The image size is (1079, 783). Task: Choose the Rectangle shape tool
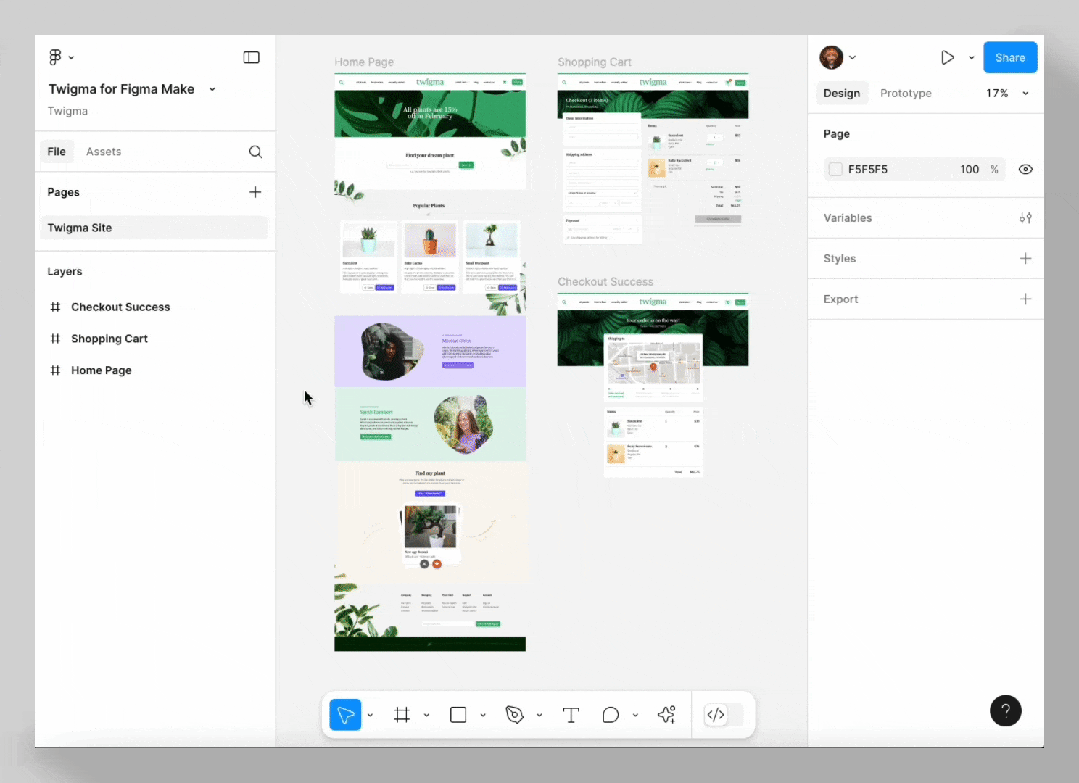pyautogui.click(x=458, y=715)
